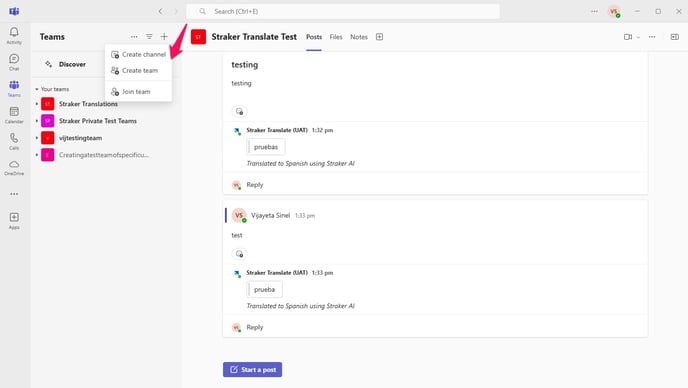Screen dimensions: 688x388
Task: Add a reaction to the testing post
Action: click(x=239, y=111)
